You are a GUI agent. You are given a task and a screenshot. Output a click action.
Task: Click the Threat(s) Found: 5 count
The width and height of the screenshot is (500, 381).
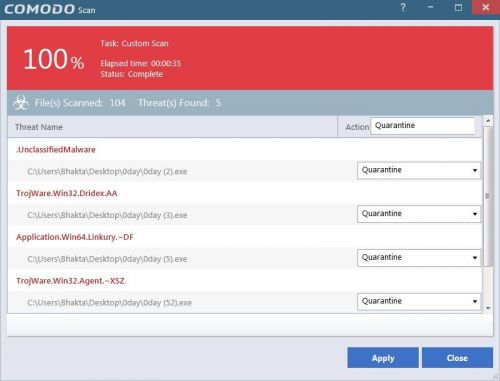[x=179, y=103]
